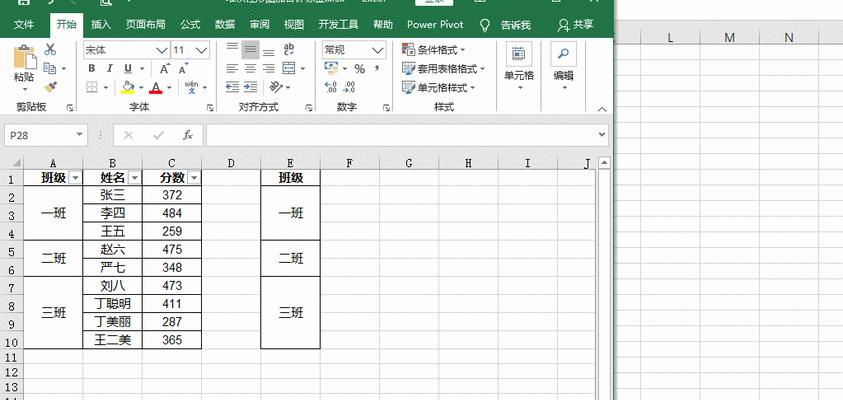The image size is (843, 400).
Task: Decrease decimal places
Action: click(x=349, y=87)
